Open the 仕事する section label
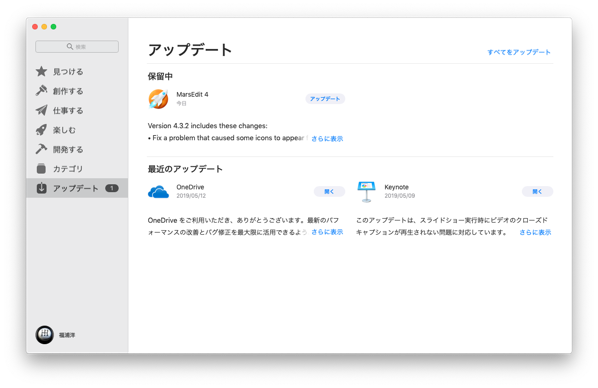 point(68,111)
